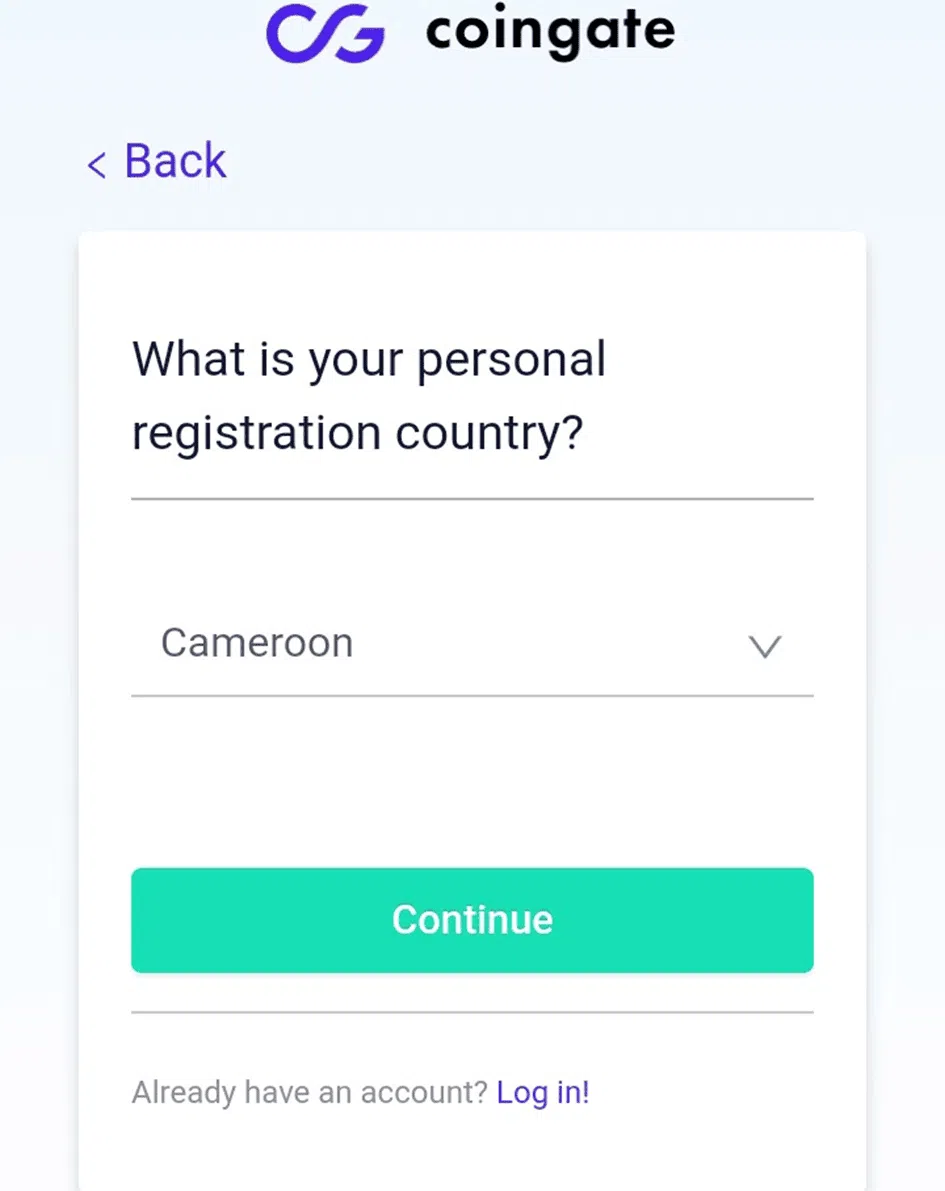Viewport: 945px width, 1191px height.
Task: Click the word Continue on the green button
Action: point(472,920)
